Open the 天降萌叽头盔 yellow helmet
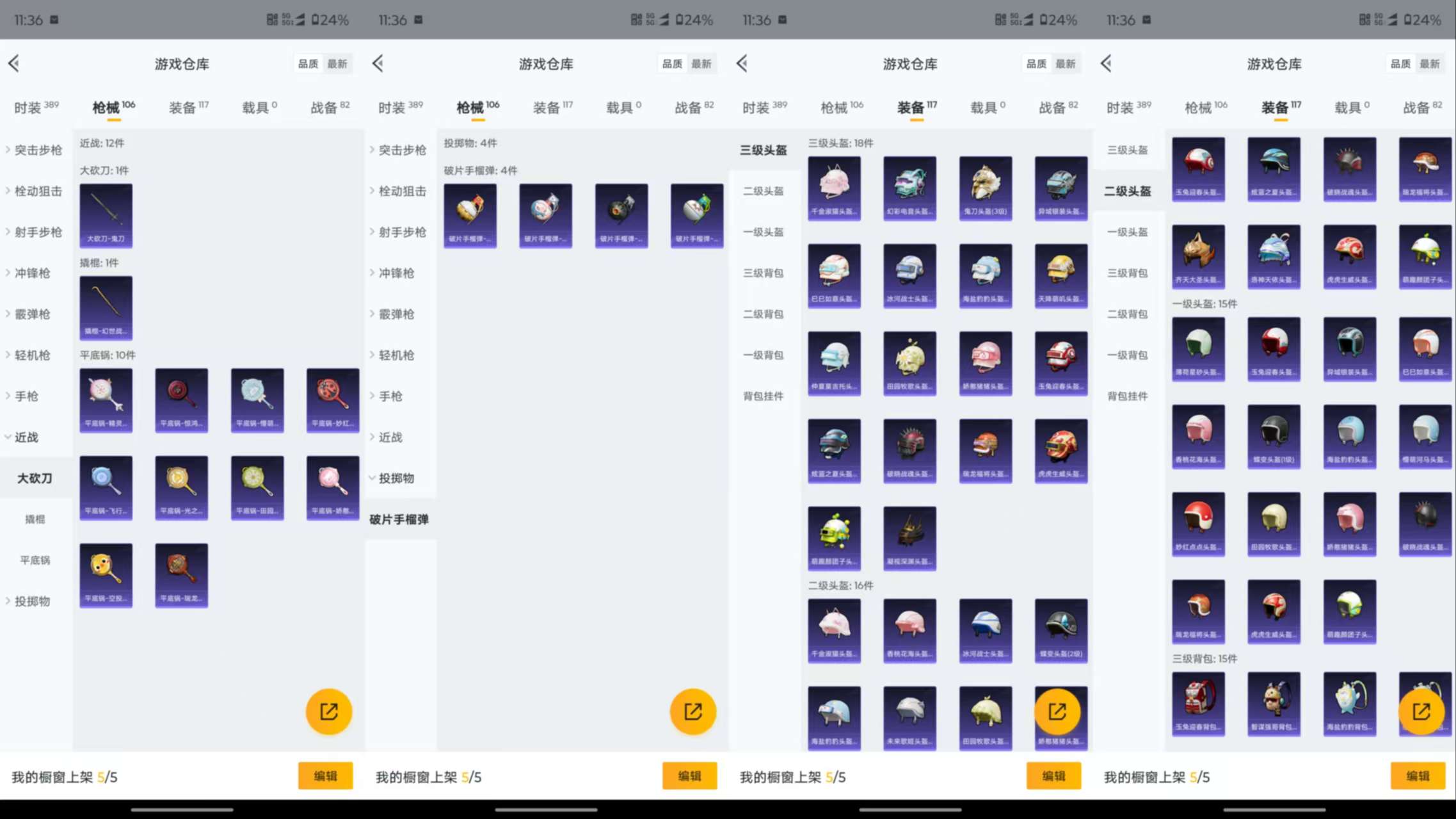The image size is (1456, 819). pyautogui.click(x=1061, y=275)
